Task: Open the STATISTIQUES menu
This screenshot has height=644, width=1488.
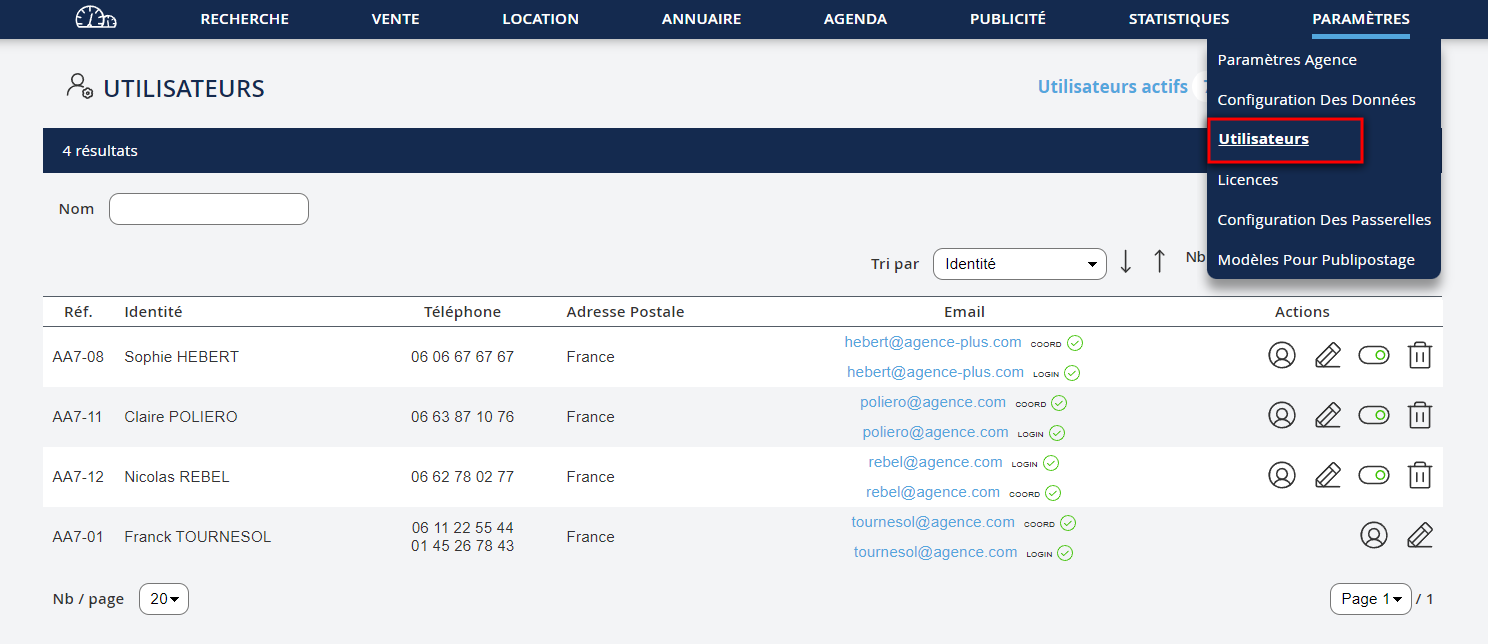Action: (x=1178, y=19)
